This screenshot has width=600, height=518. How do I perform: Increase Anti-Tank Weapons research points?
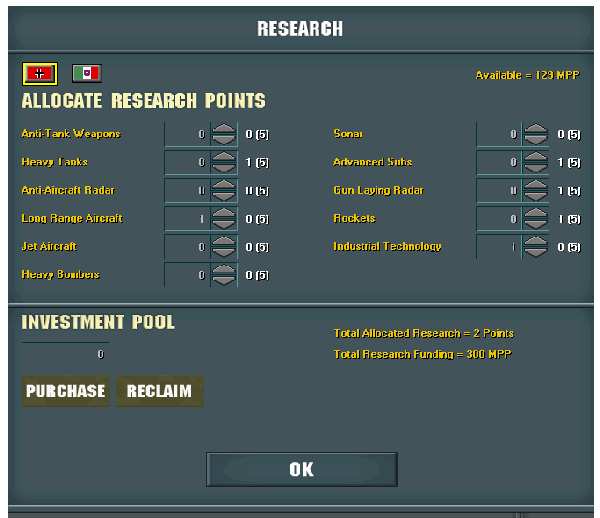click(224, 129)
